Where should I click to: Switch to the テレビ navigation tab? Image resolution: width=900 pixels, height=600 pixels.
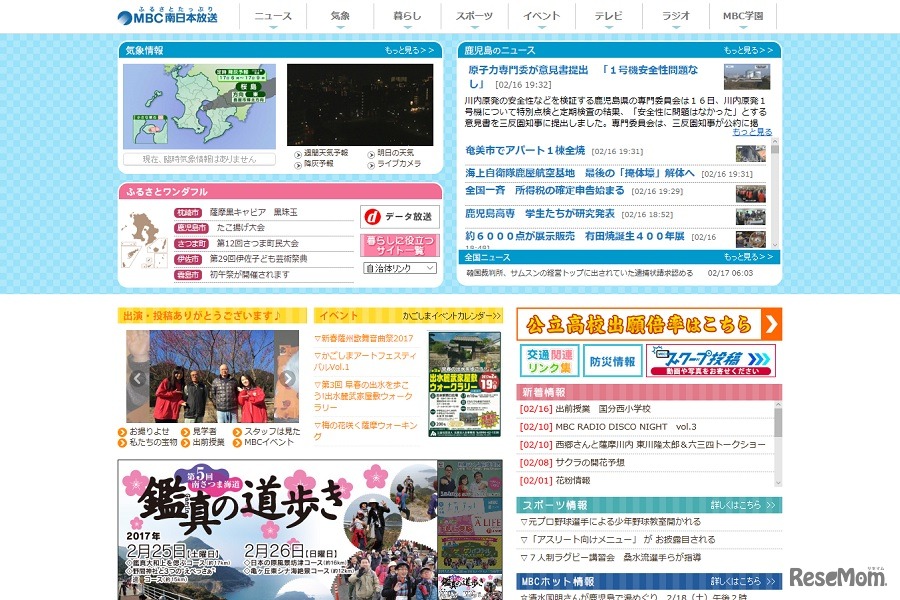click(607, 16)
